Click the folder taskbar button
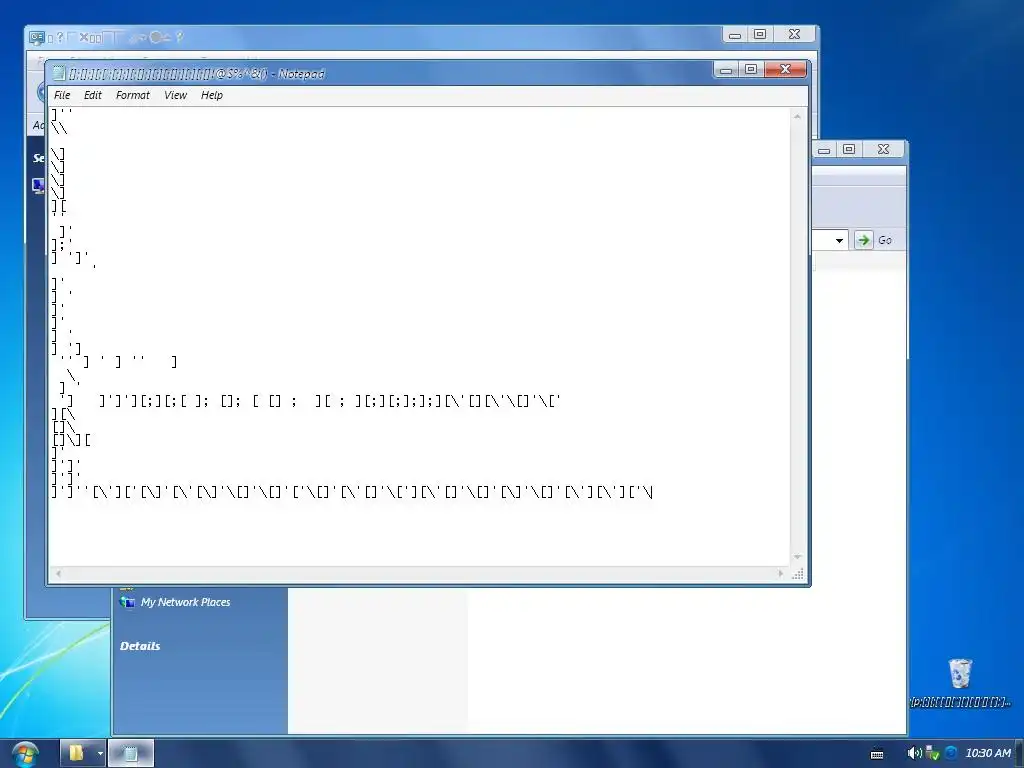Viewport: 1024px width, 768px height. coord(76,753)
